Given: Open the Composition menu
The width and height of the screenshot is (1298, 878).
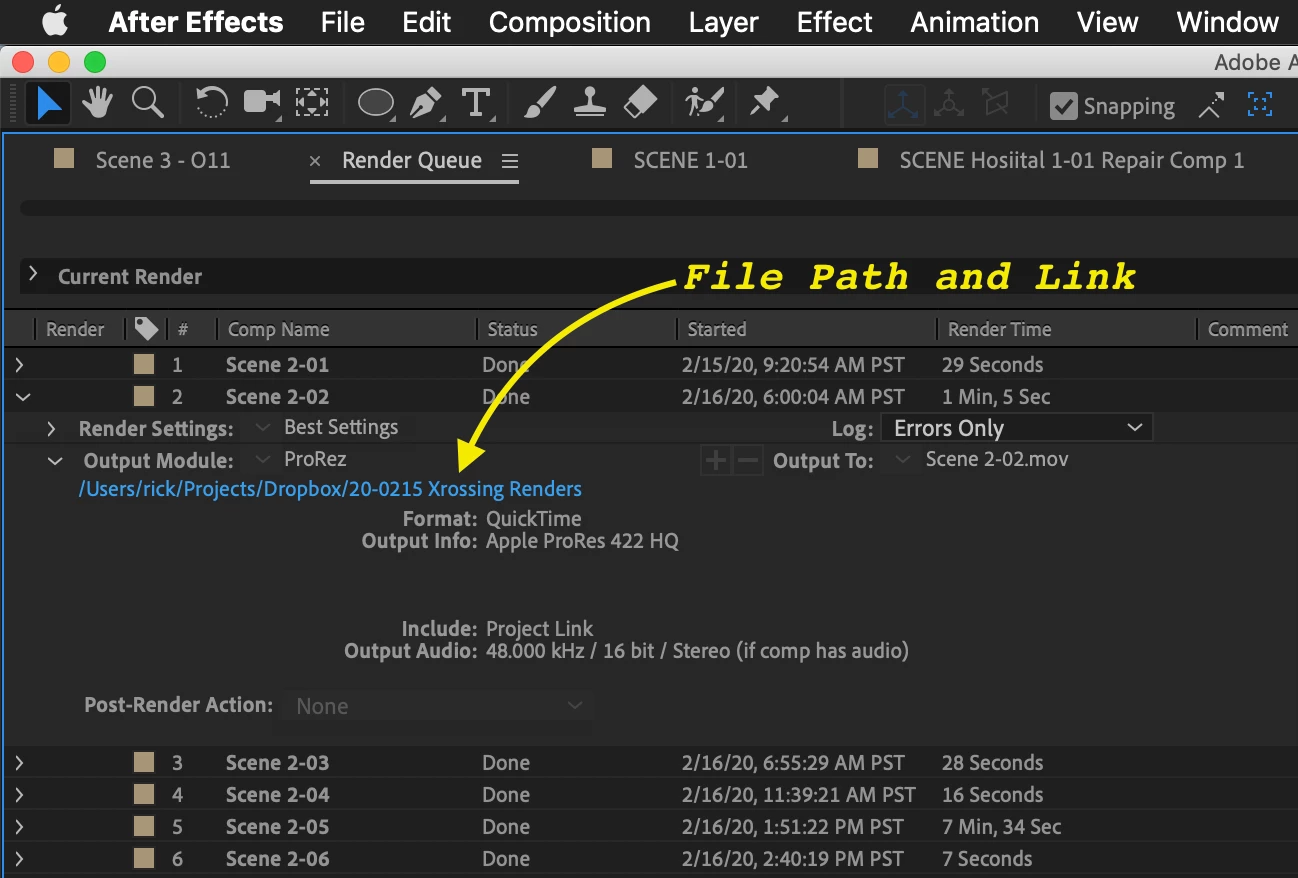Looking at the screenshot, I should [x=570, y=22].
